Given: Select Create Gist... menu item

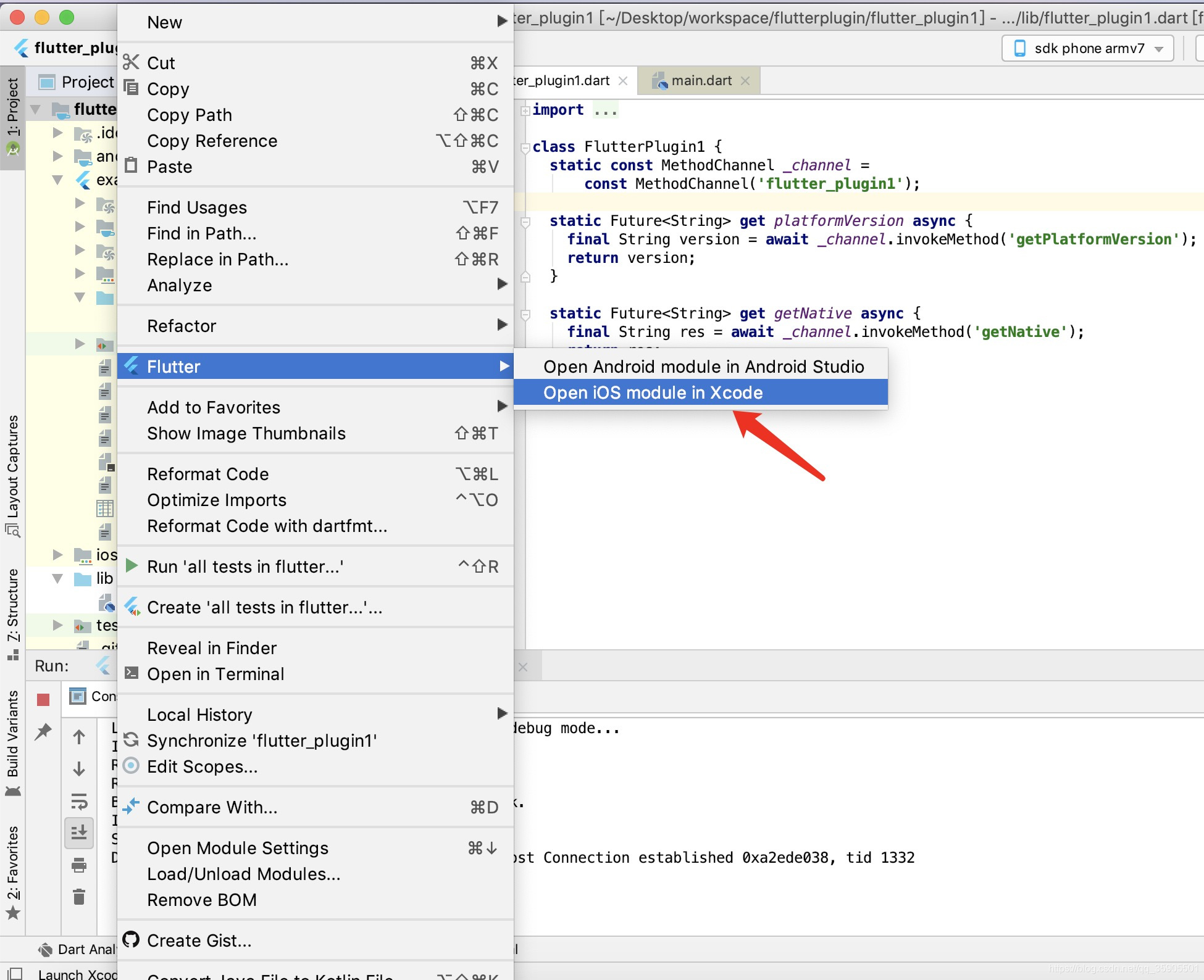Looking at the screenshot, I should [316, 941].
